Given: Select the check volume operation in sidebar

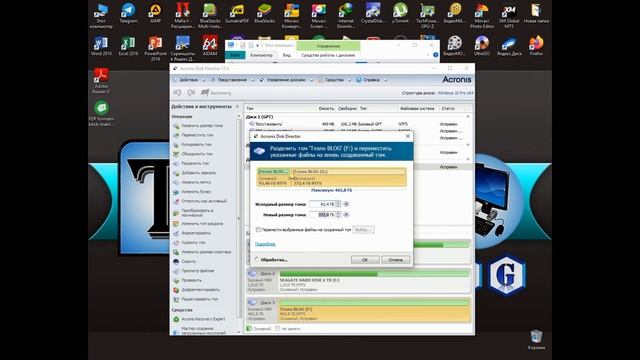Looking at the screenshot, I should (187, 280).
